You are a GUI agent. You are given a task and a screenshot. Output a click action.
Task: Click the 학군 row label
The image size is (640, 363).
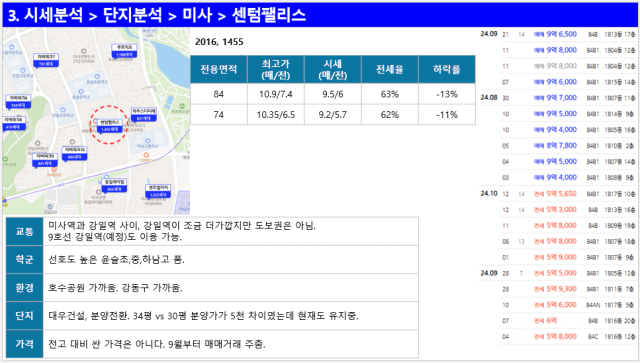point(24,259)
